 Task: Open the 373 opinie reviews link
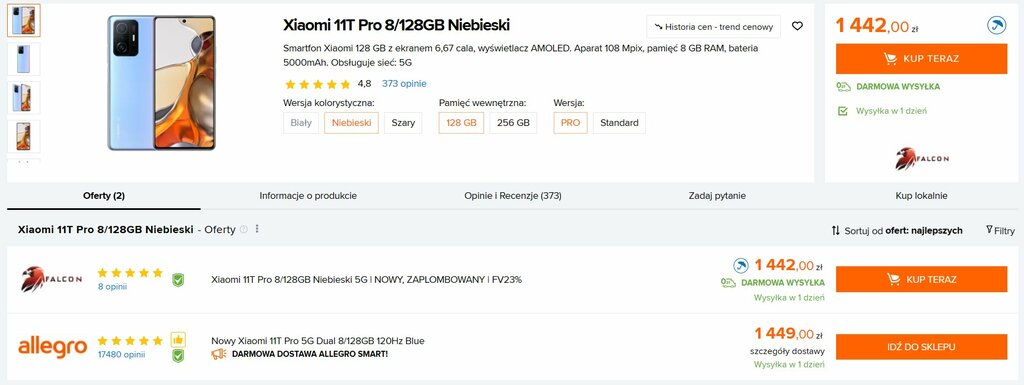point(404,84)
